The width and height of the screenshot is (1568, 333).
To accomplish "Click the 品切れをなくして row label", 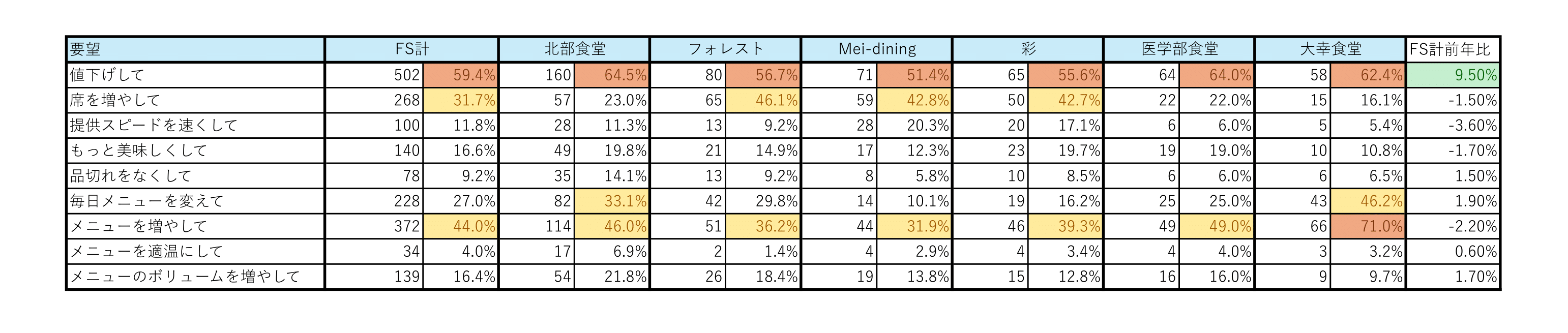I will click(x=195, y=176).
